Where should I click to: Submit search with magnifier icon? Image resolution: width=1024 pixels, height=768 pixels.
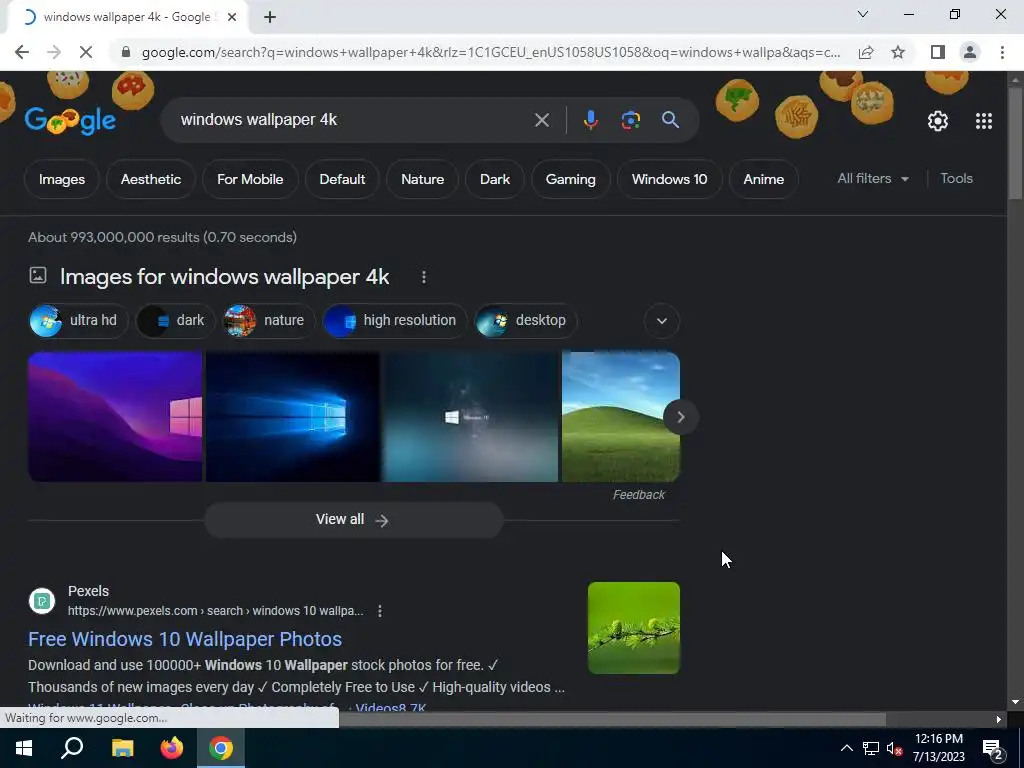tap(670, 120)
